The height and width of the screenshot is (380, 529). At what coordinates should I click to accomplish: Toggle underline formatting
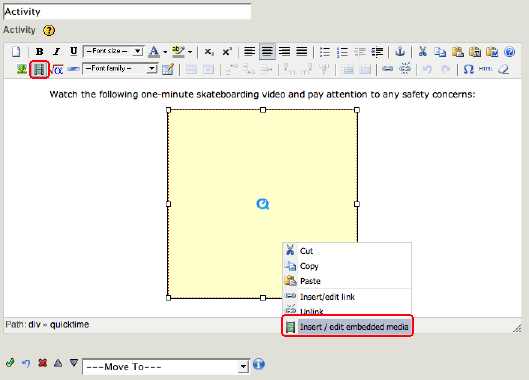tap(73, 52)
